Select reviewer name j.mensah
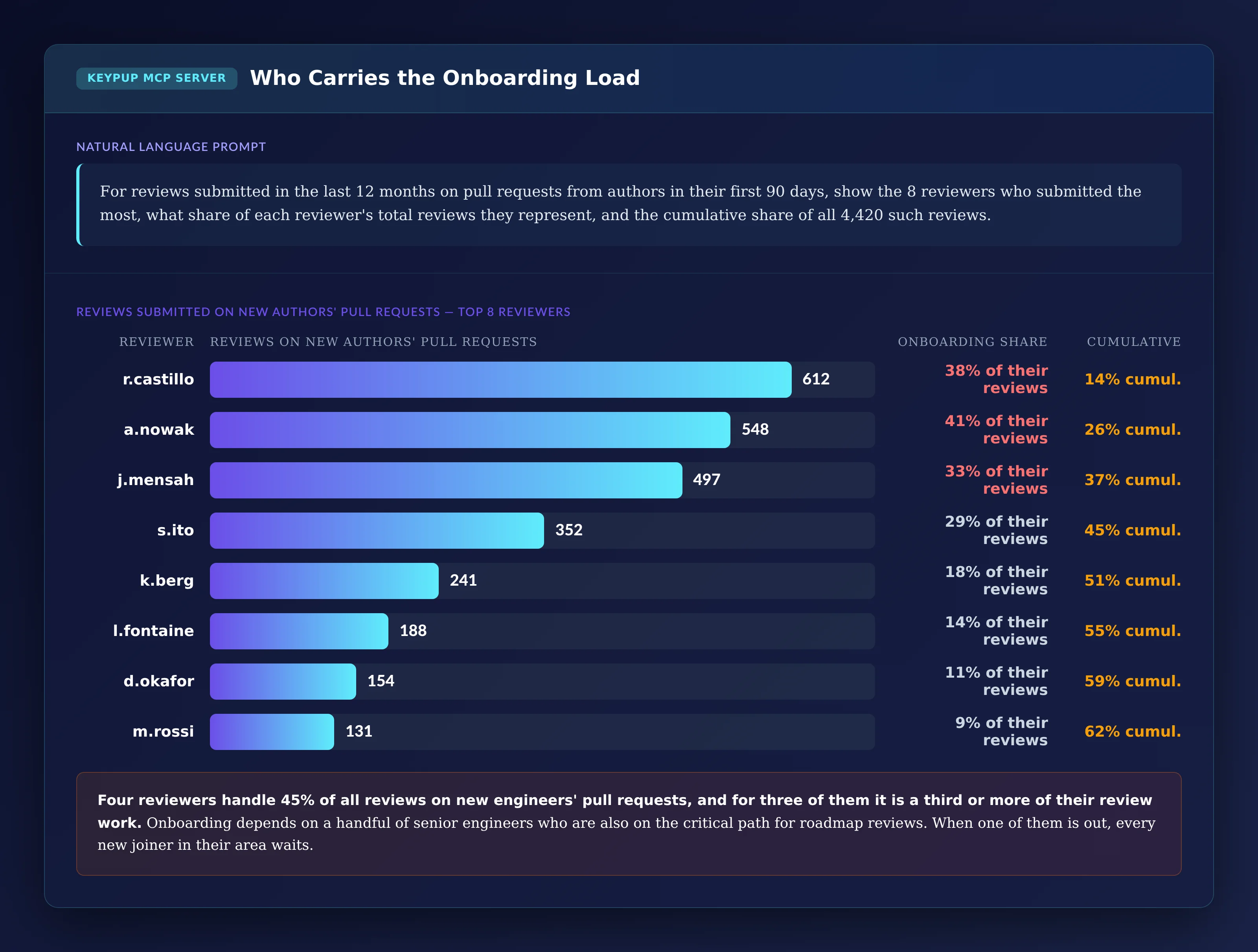This screenshot has width=1258, height=952. pyautogui.click(x=155, y=480)
